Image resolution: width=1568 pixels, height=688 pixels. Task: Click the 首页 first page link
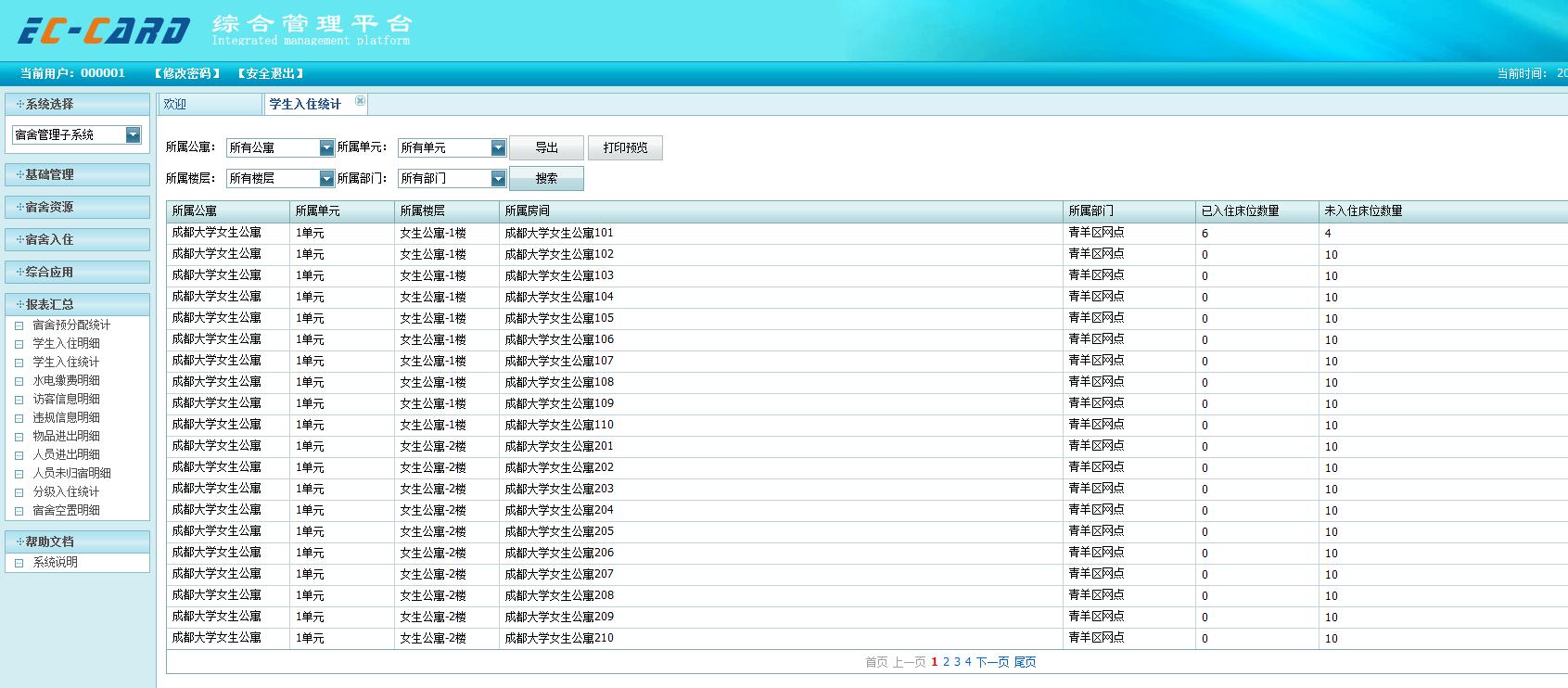pos(876,662)
